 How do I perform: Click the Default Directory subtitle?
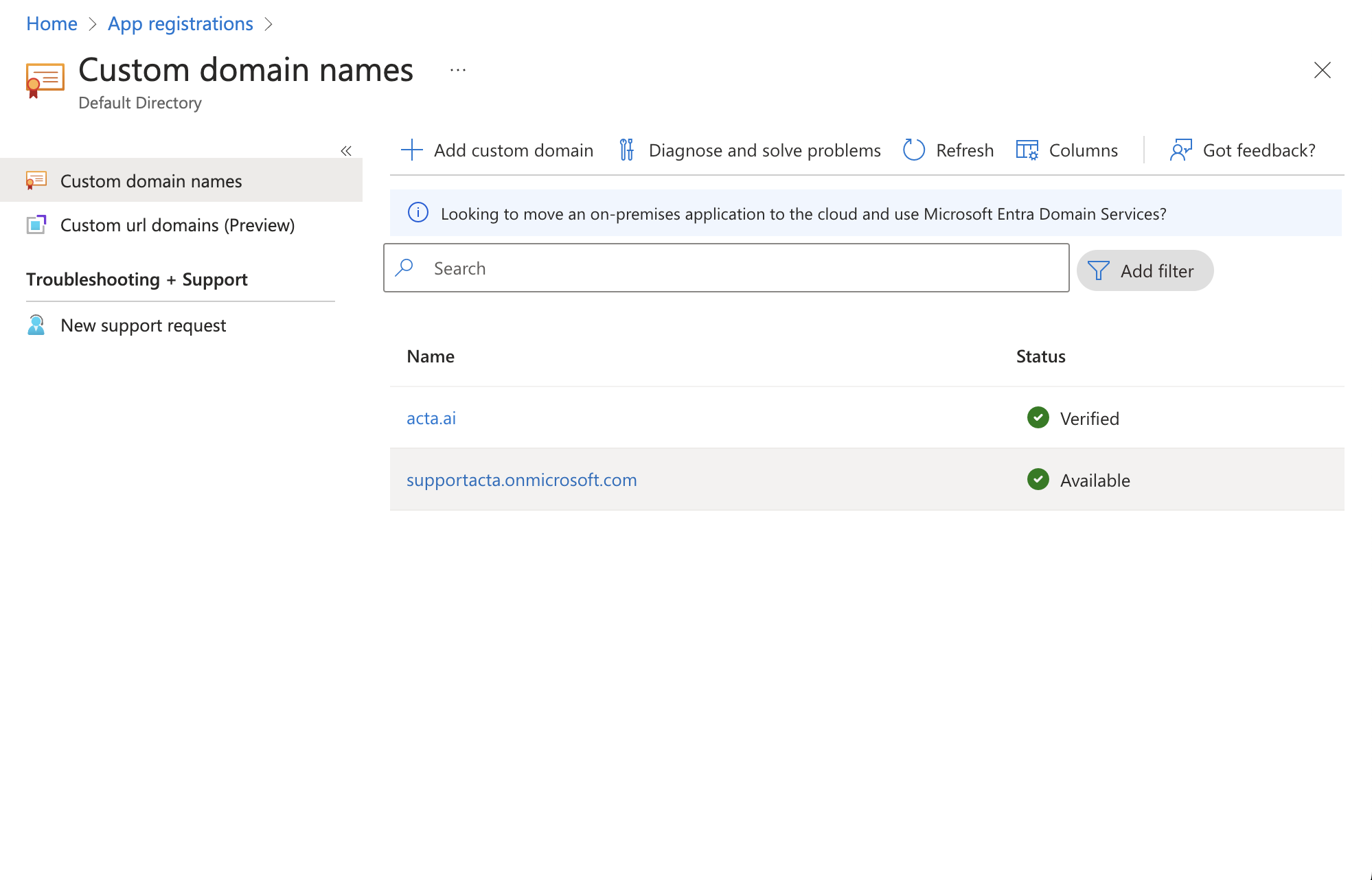[140, 103]
